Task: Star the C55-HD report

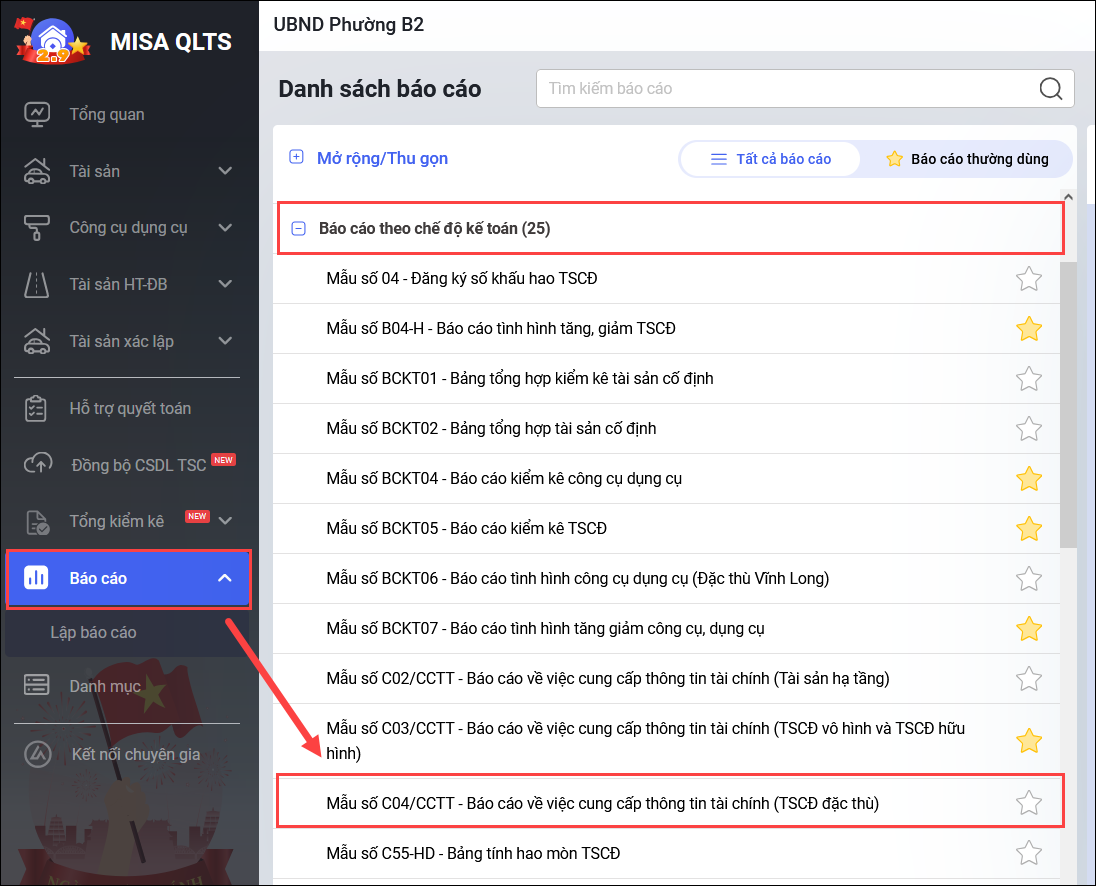Action: 1029,853
